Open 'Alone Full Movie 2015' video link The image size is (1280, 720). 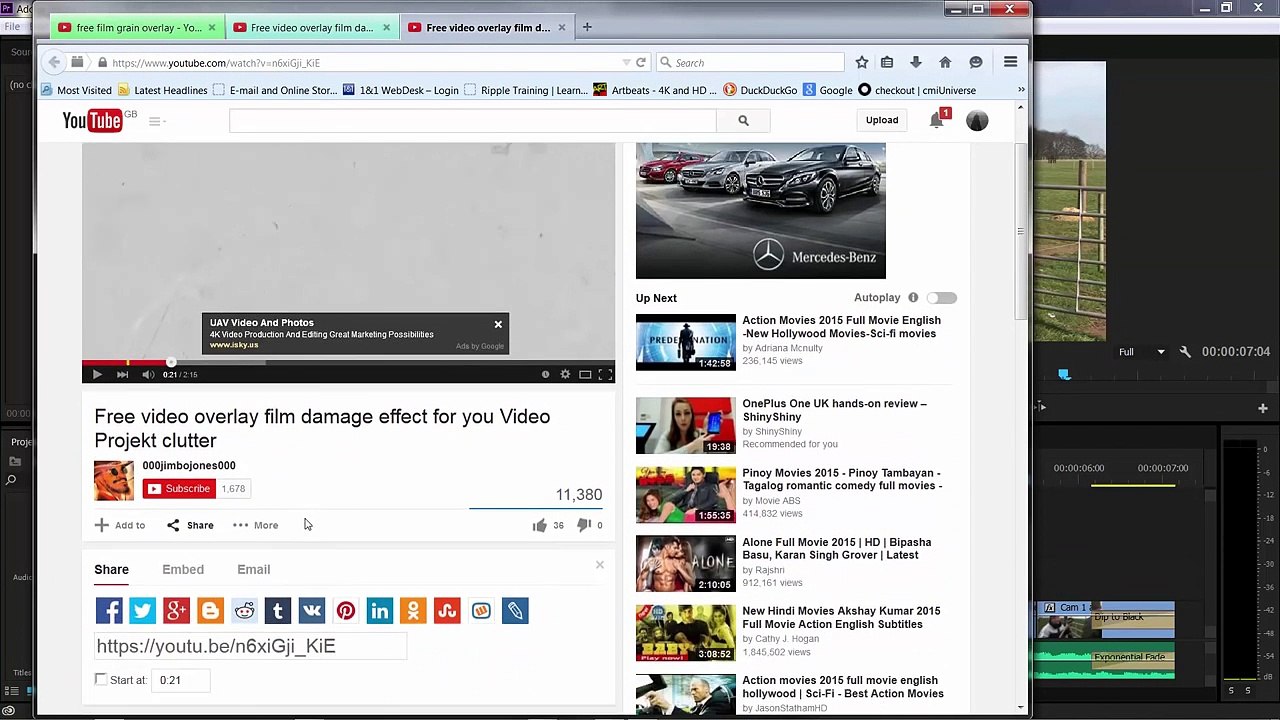tap(836, 548)
